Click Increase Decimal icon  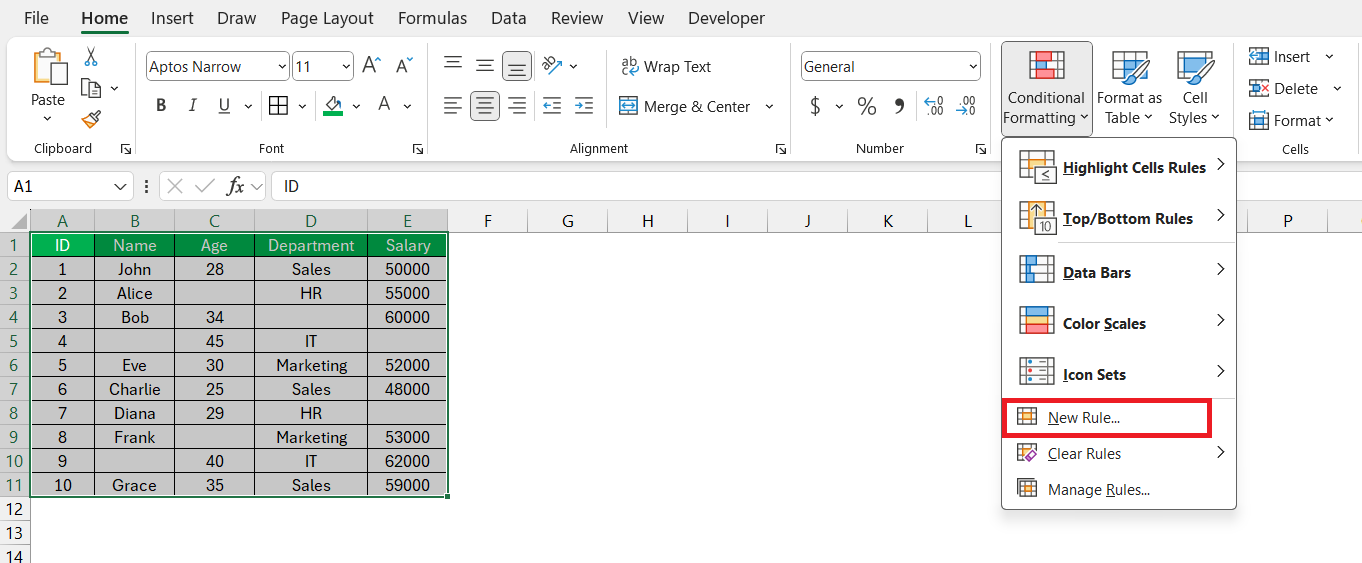pyautogui.click(x=934, y=106)
